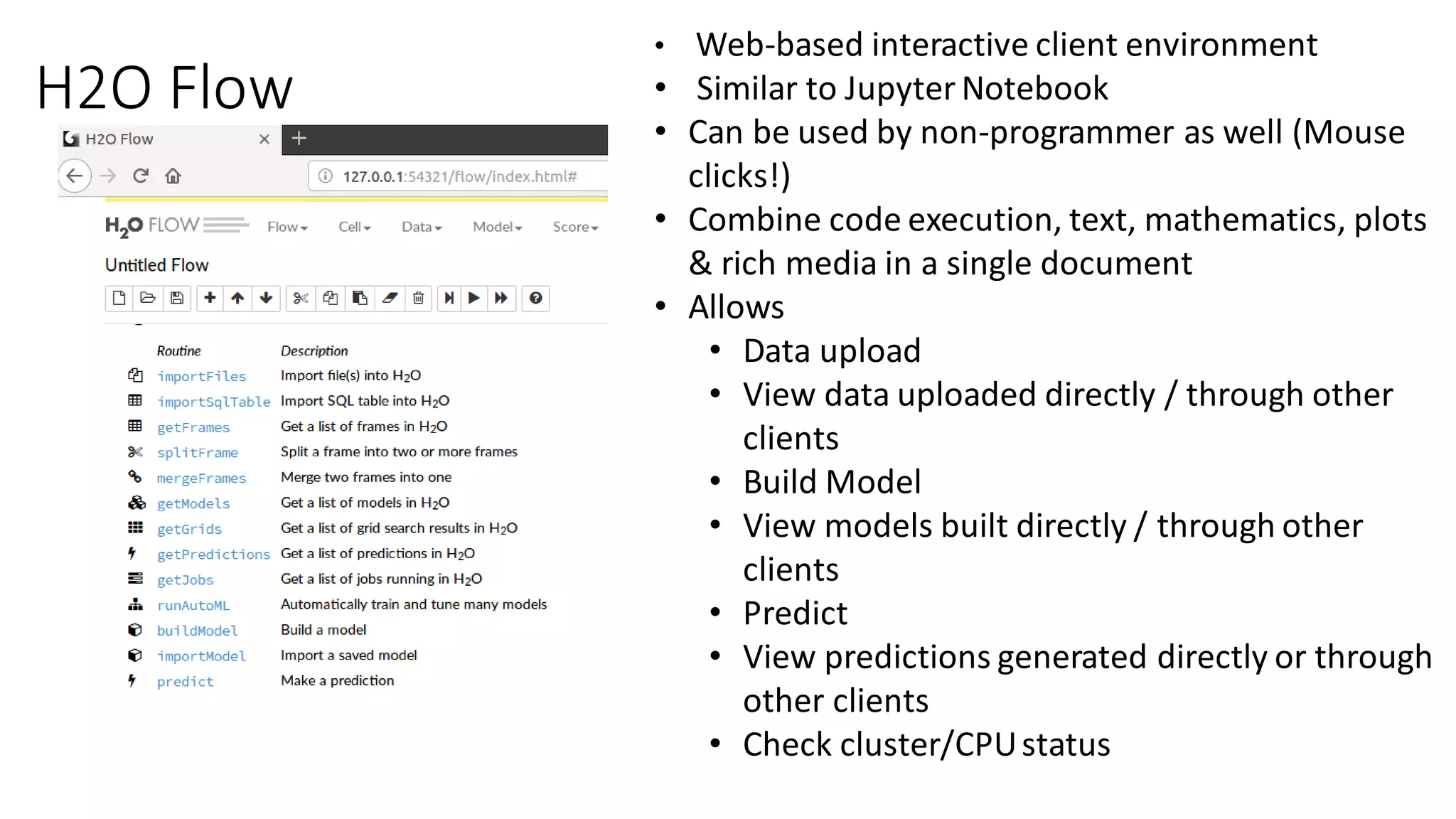The height and width of the screenshot is (819, 1456).
Task: Open help with the question mark icon
Action: (536, 298)
